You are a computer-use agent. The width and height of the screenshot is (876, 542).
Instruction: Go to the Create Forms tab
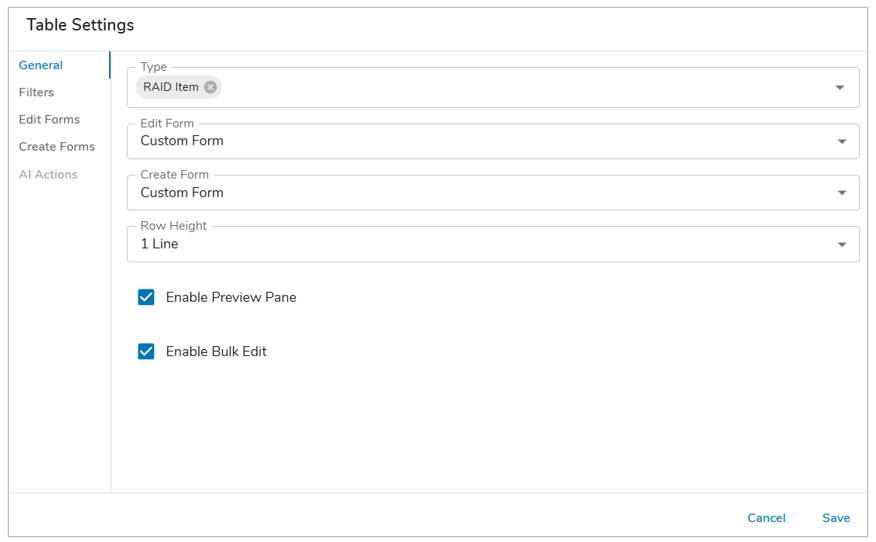pyautogui.click(x=56, y=147)
